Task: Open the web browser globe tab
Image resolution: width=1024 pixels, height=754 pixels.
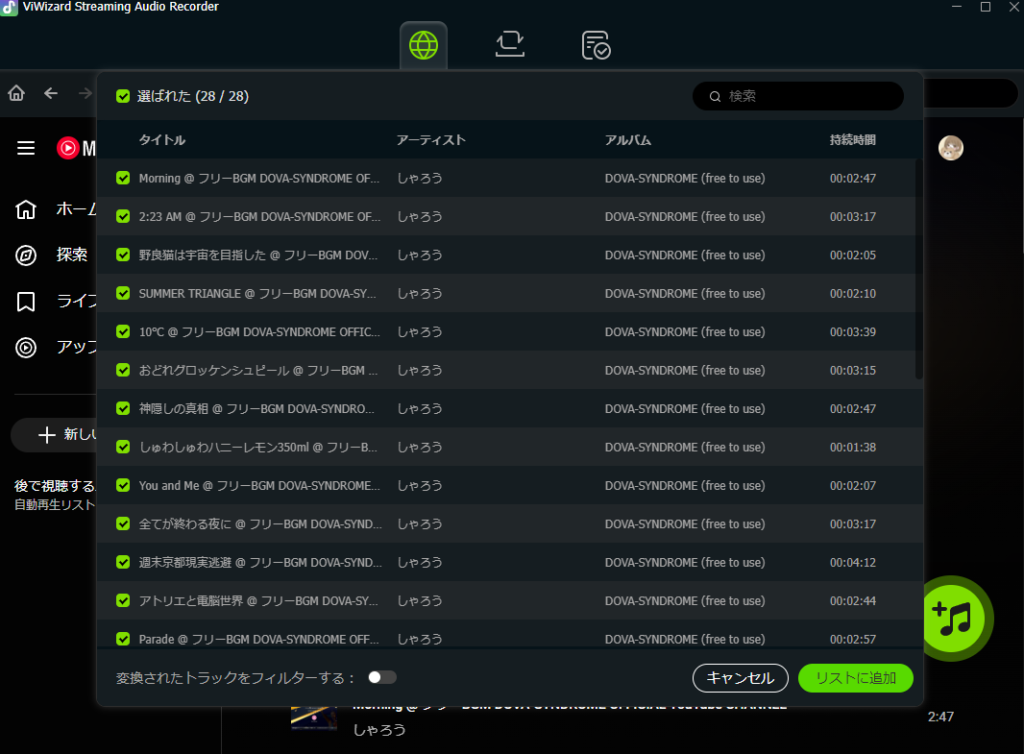Action: (423, 45)
